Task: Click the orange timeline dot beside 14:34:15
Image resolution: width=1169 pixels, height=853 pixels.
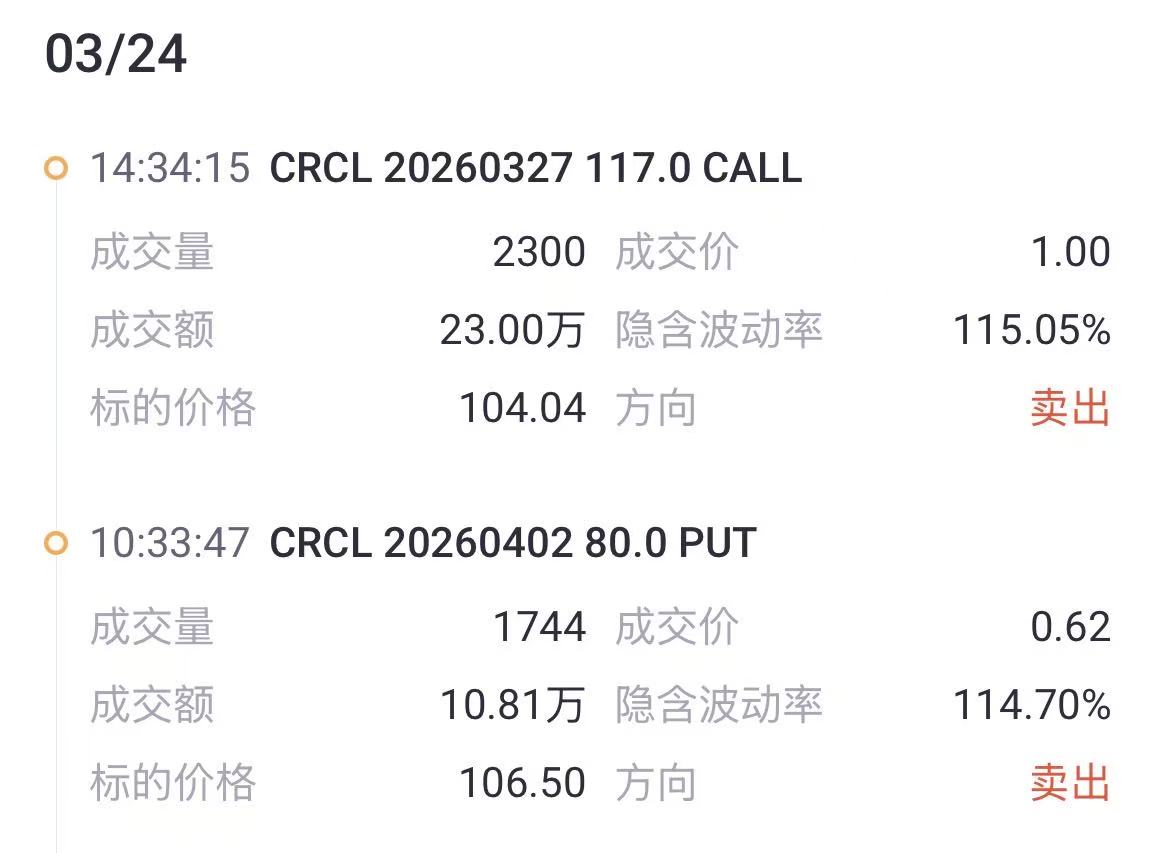Action: point(57,169)
